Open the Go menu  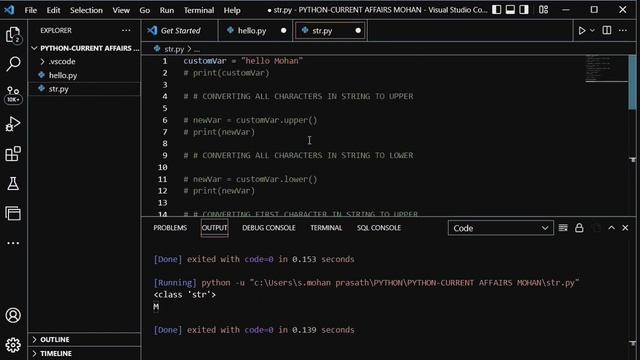[x=144, y=10]
